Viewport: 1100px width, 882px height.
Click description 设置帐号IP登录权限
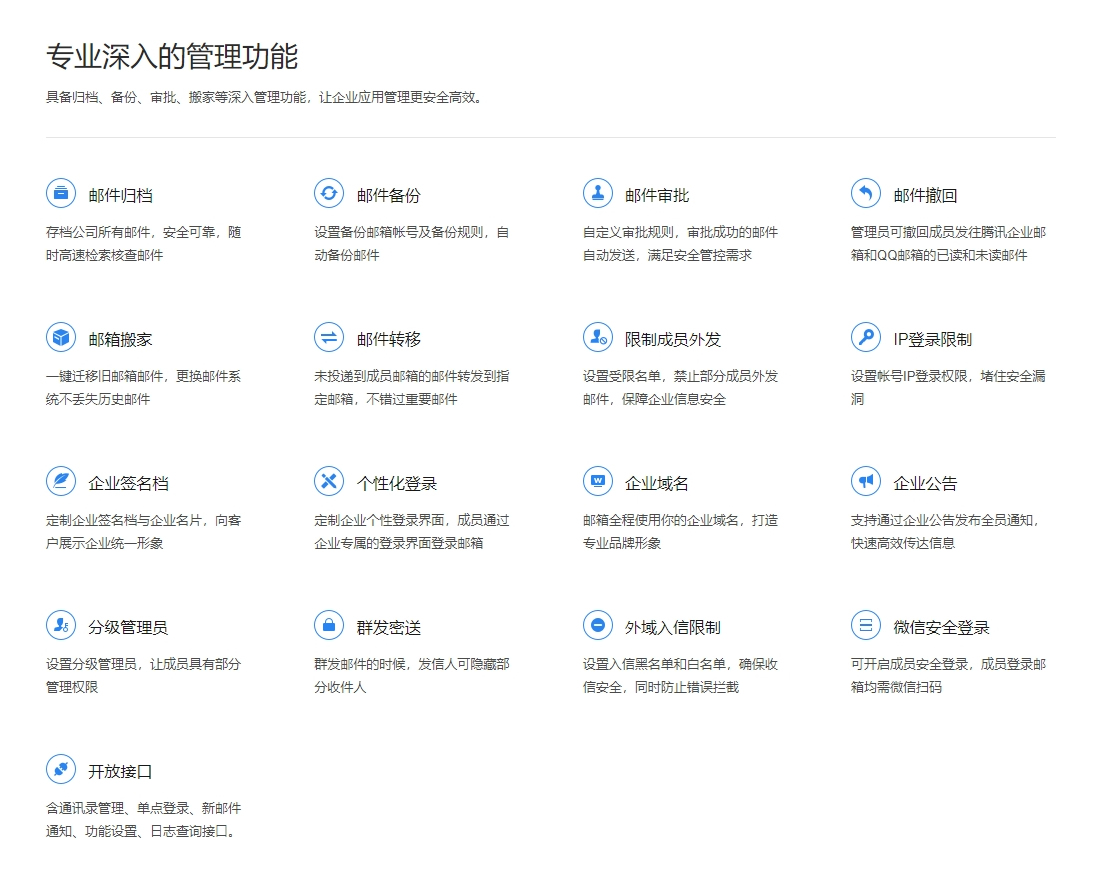click(948, 387)
